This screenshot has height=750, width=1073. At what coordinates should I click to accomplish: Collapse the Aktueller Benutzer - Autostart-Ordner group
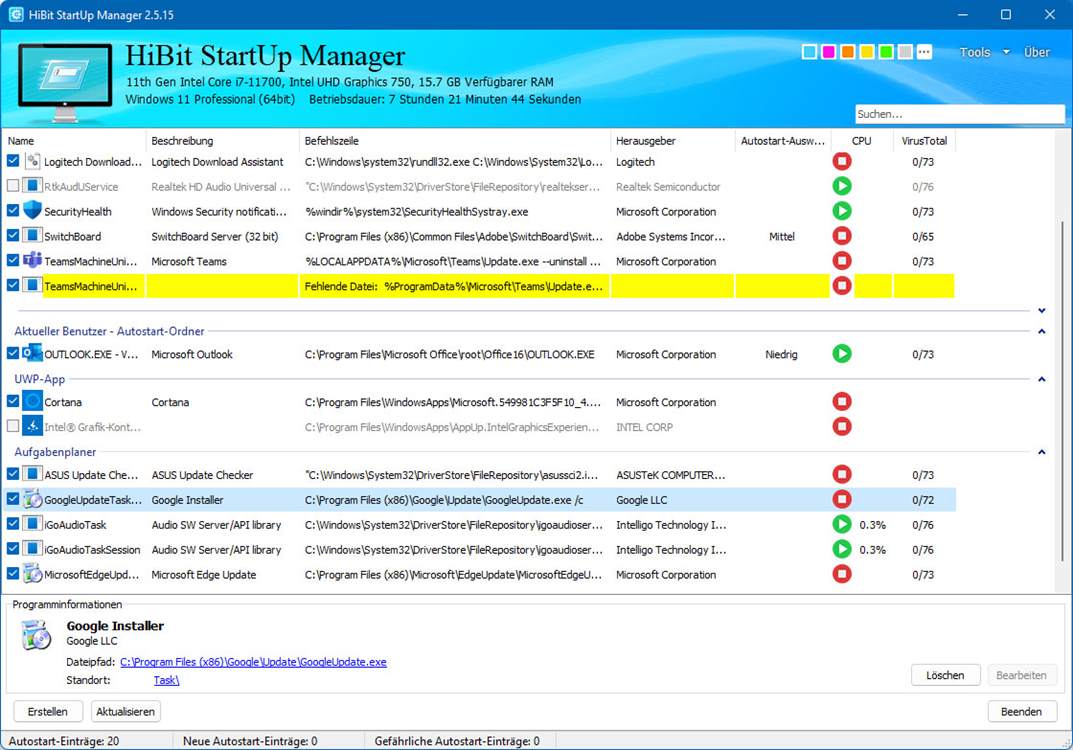tap(1042, 331)
